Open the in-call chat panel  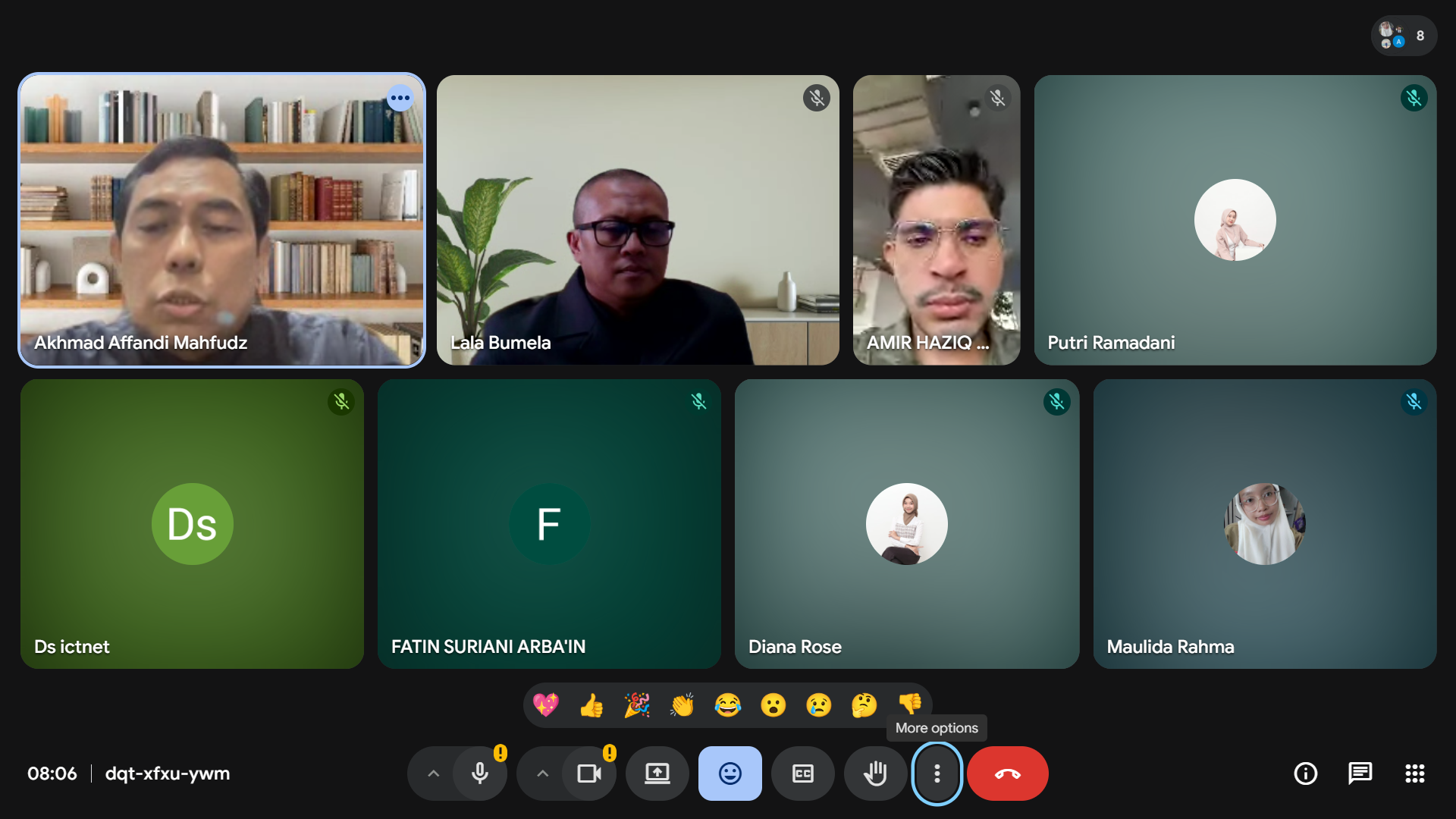(x=1360, y=773)
